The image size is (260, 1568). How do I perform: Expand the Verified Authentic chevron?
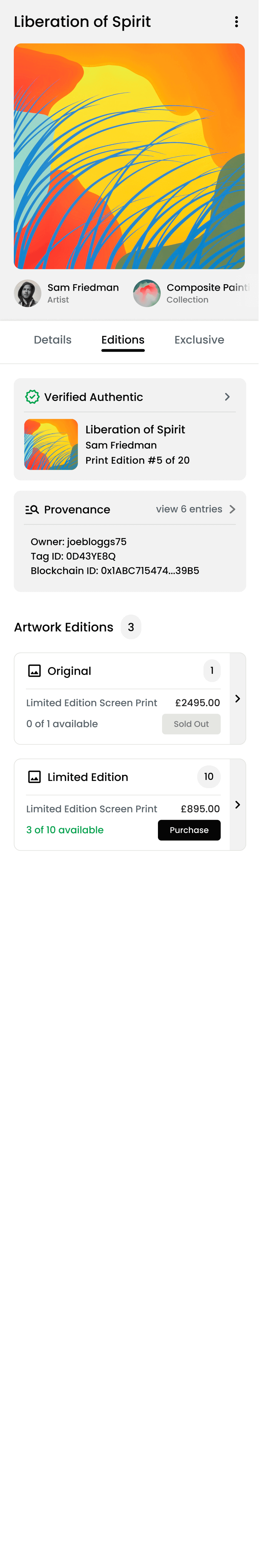[227, 397]
